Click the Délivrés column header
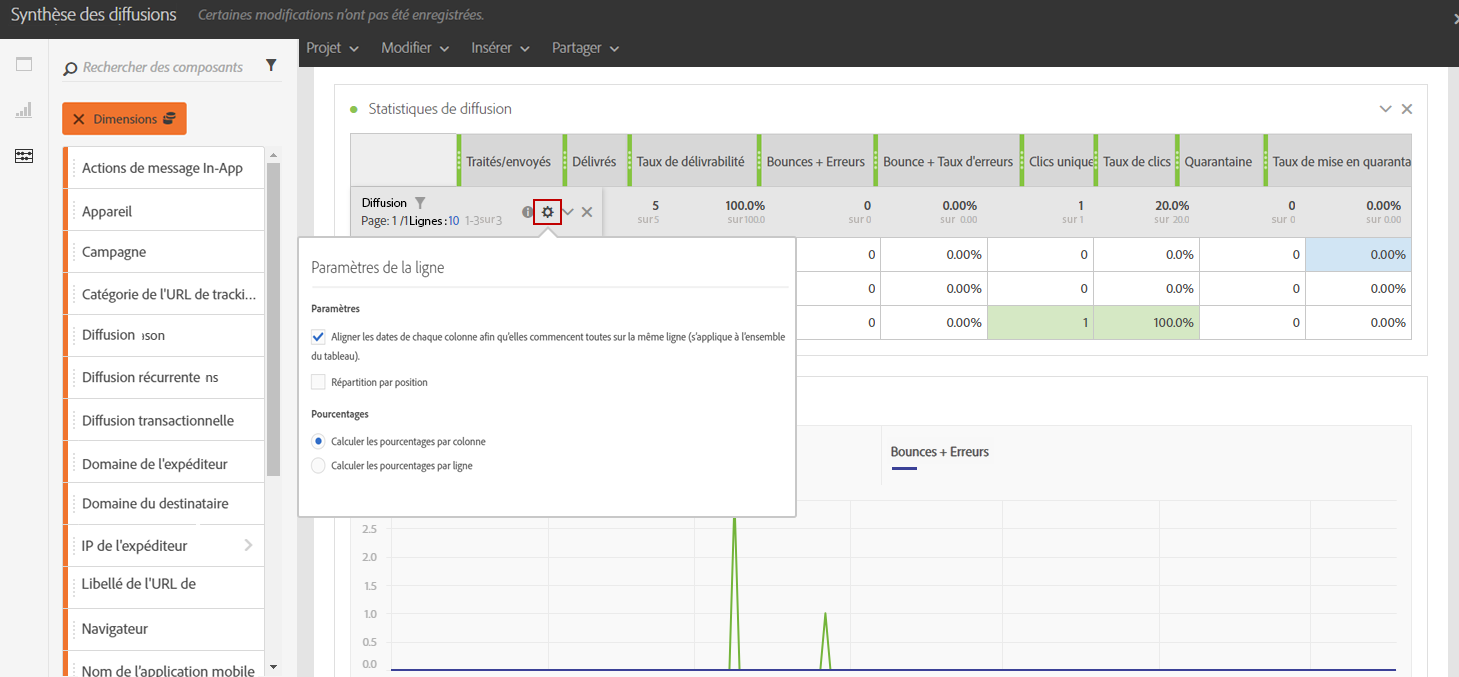This screenshot has height=677, width=1459. (594, 161)
